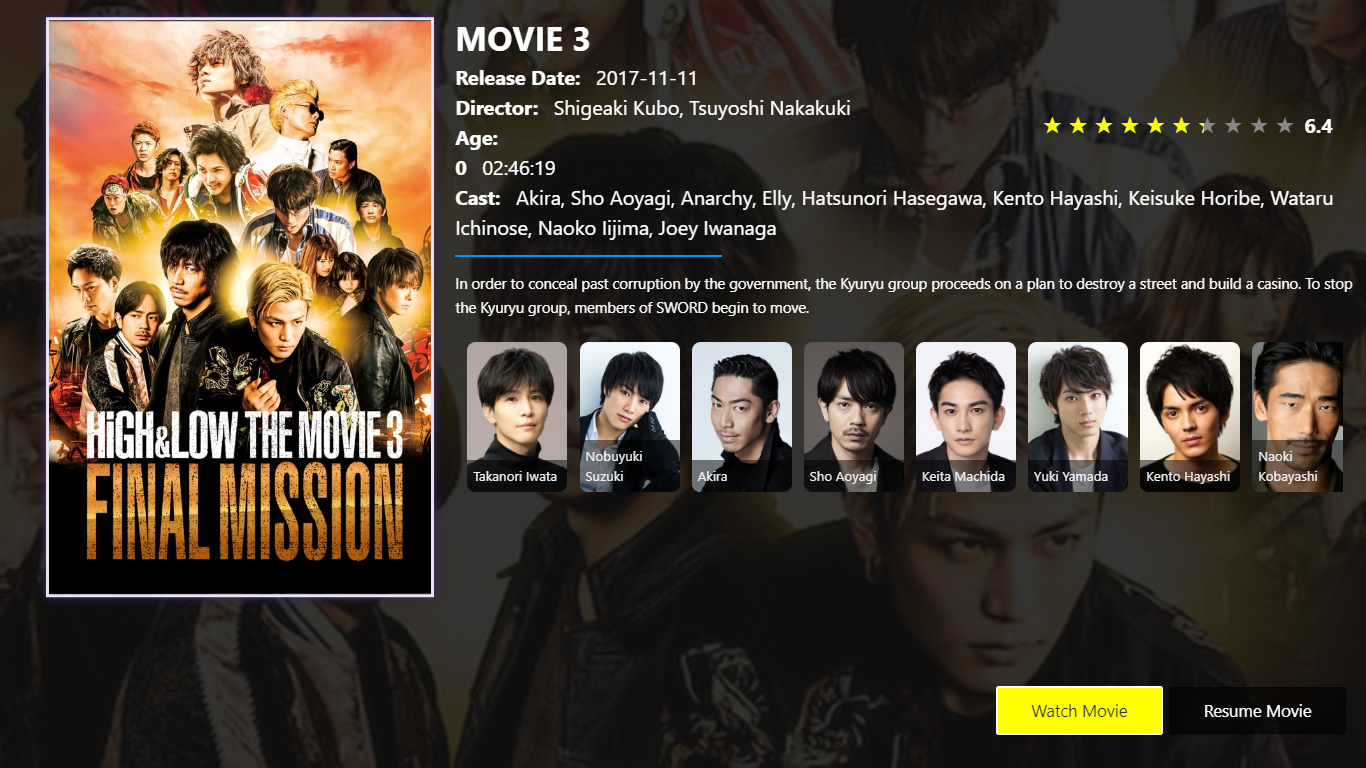Open Keita Machida cast thumbnail
1366x768 pixels.
click(x=966, y=417)
